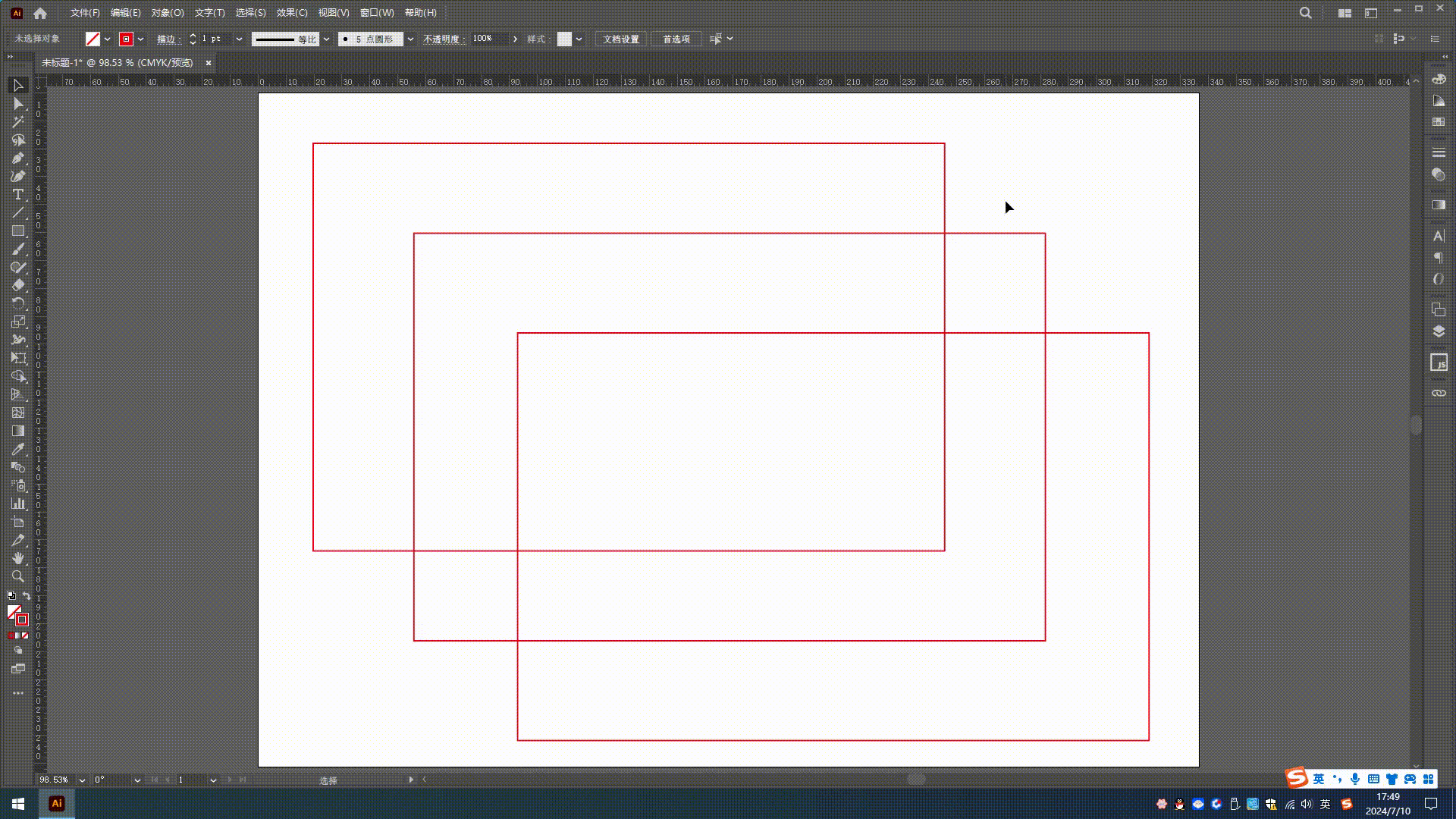Screen dimensions: 1456x819
Task: Go to the Home screen
Action: 40,13
